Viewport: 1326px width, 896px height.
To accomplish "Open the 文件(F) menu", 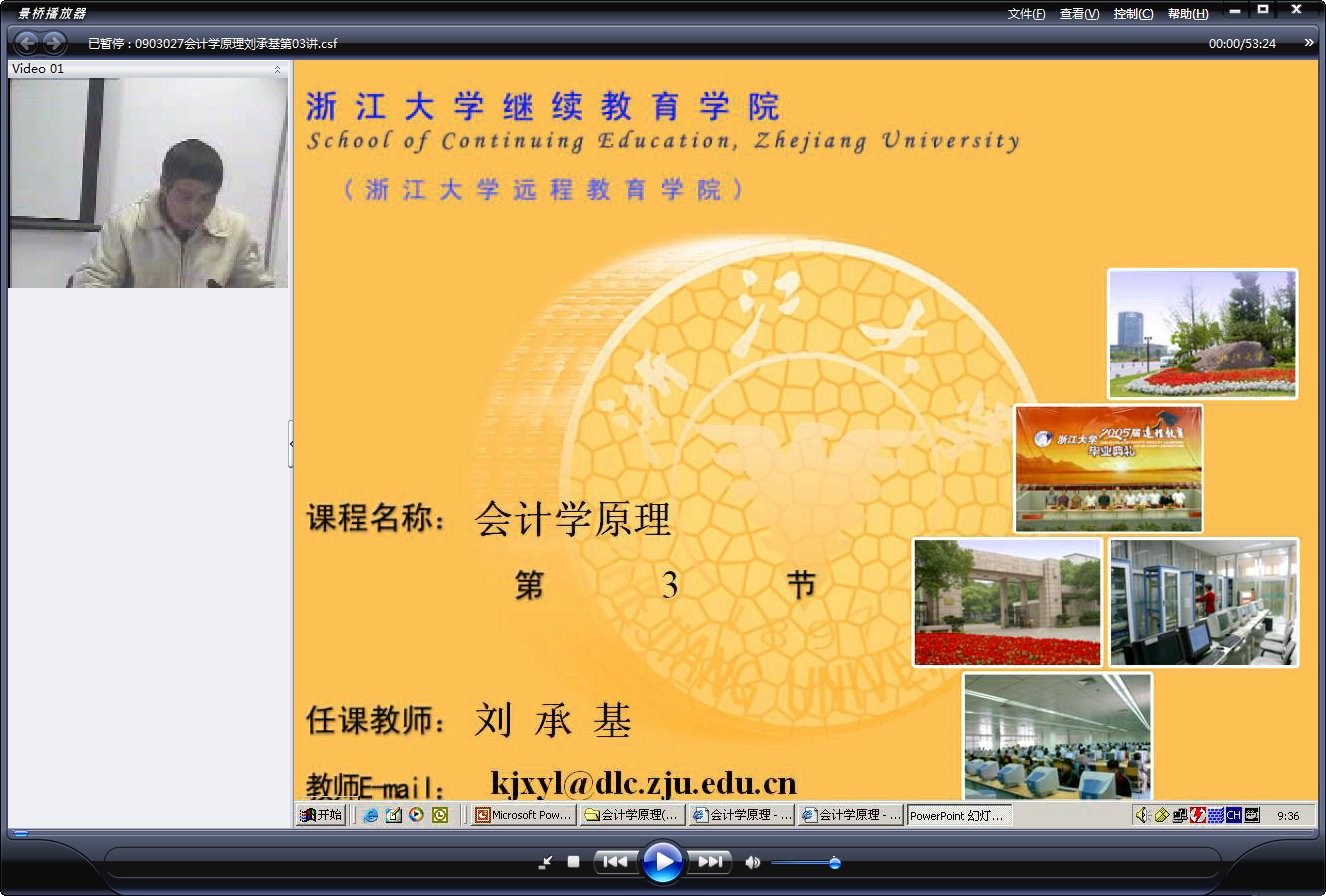I will (x=1026, y=14).
